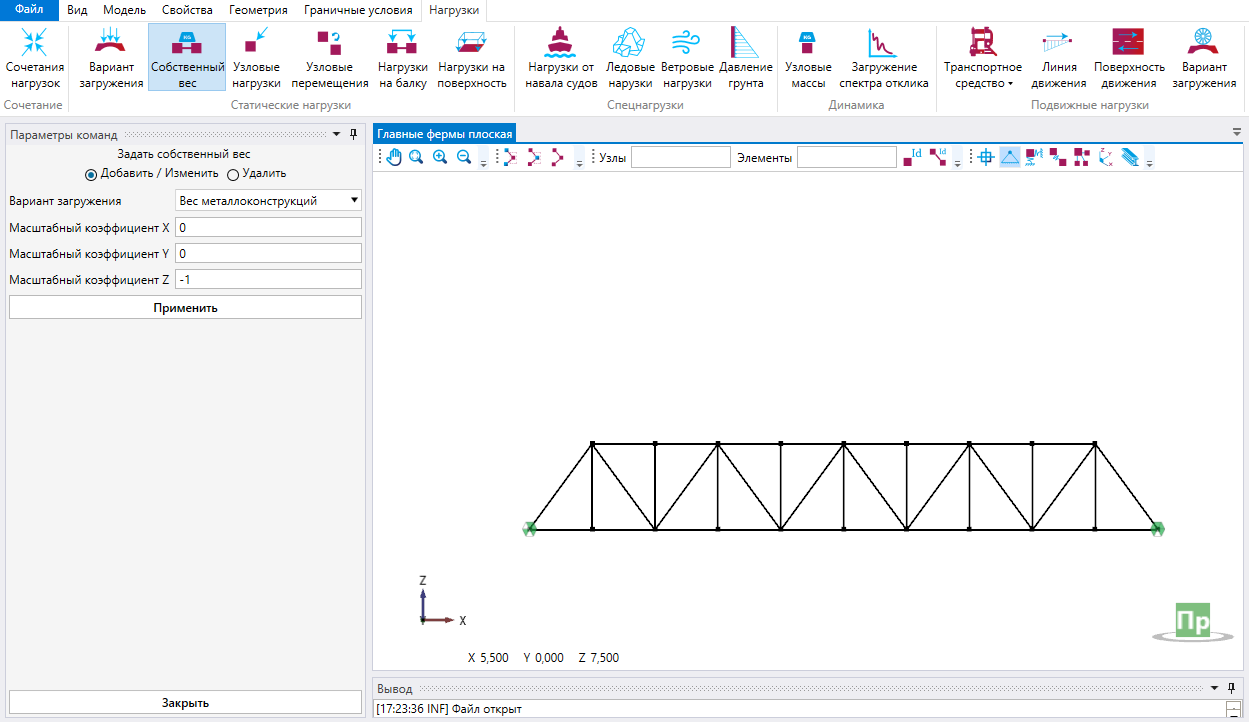The image size is (1249, 722).
Task: Expand the overflow arrow after the zoom icons
Action: click(484, 160)
